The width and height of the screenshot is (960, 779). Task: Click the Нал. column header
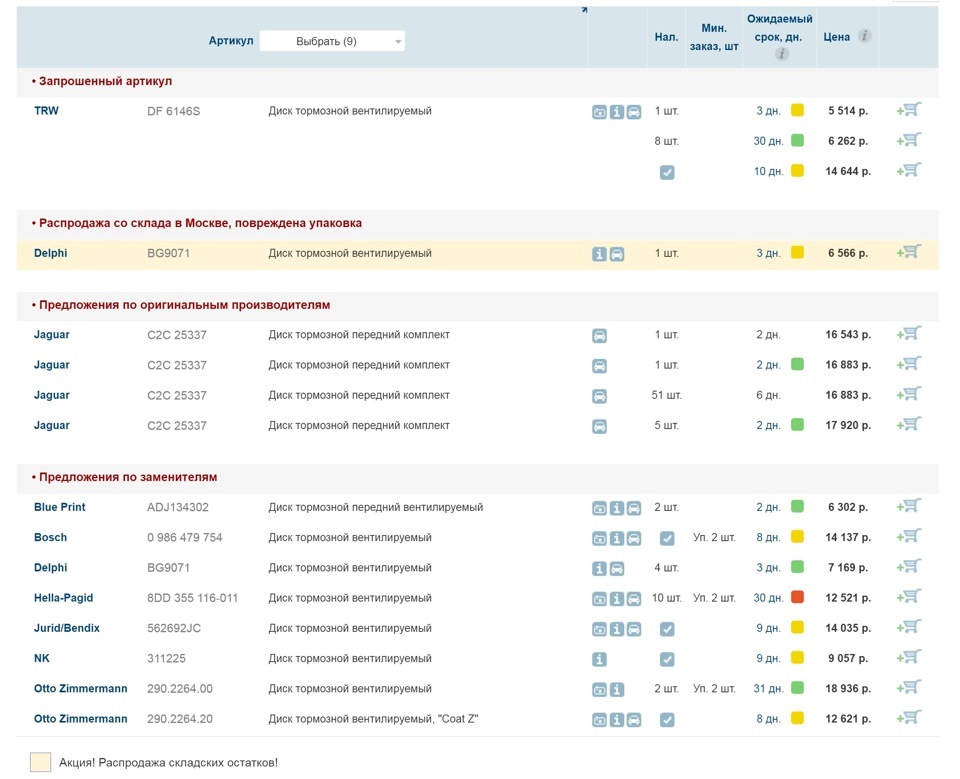pos(666,37)
